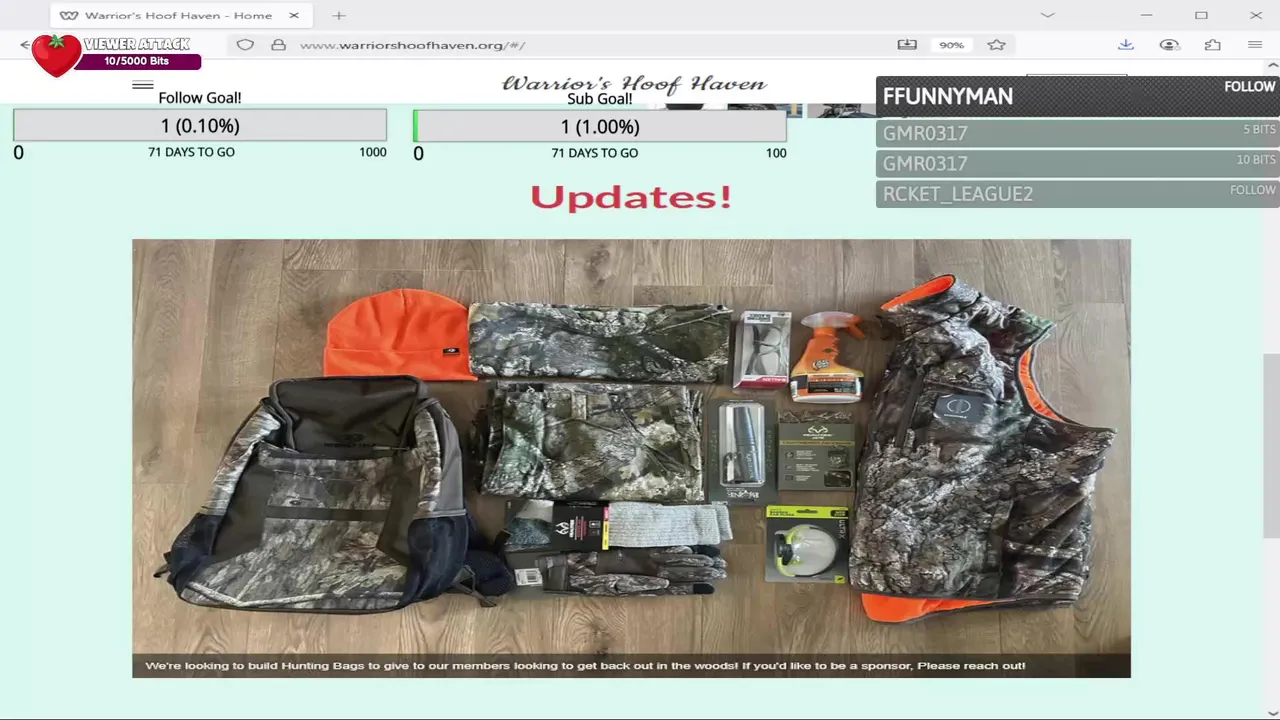
Task: Open the hamburger menu on the site header
Action: click(x=143, y=85)
